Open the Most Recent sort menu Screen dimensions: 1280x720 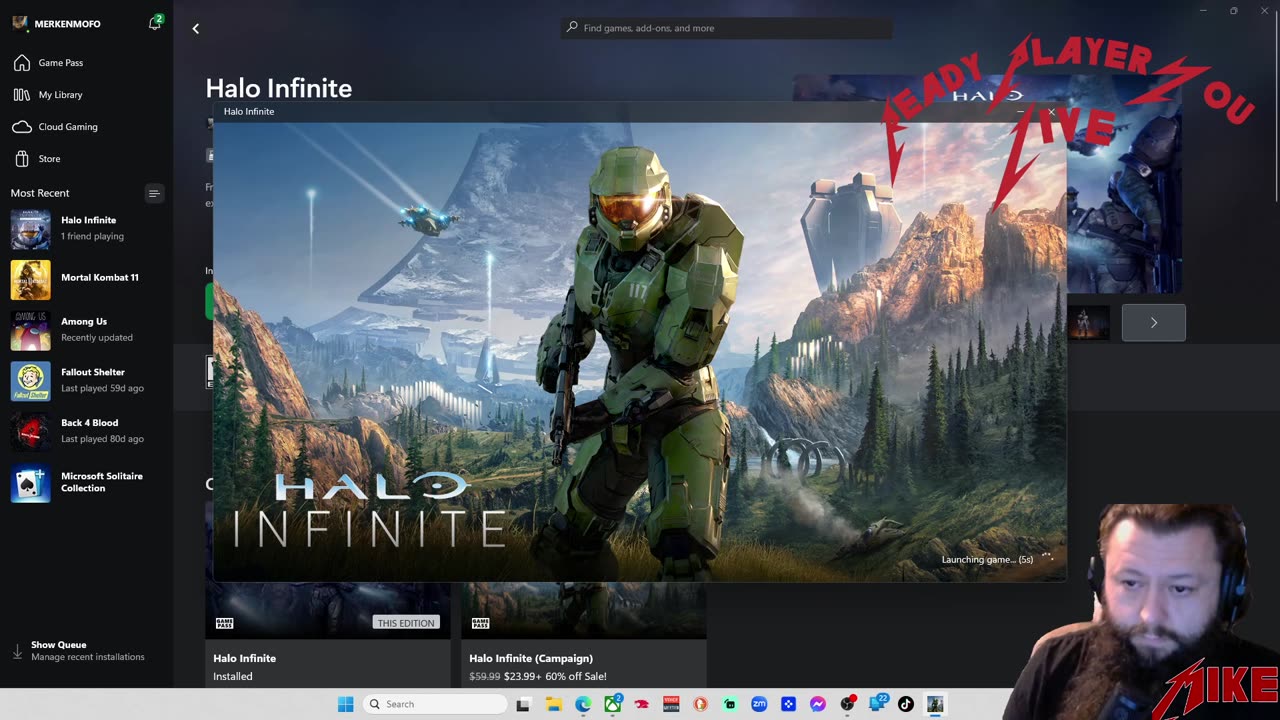[154, 193]
